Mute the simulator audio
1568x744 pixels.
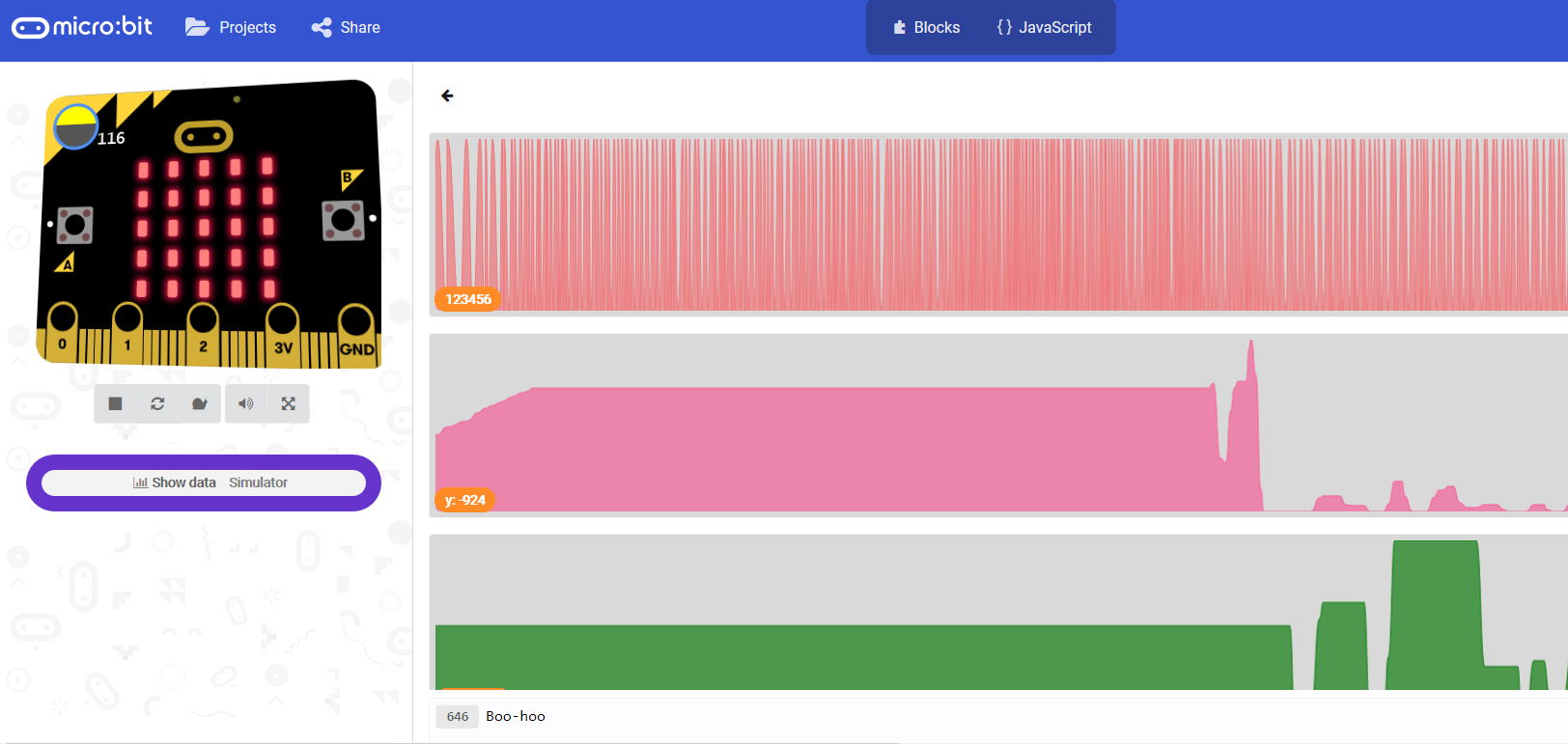246,403
